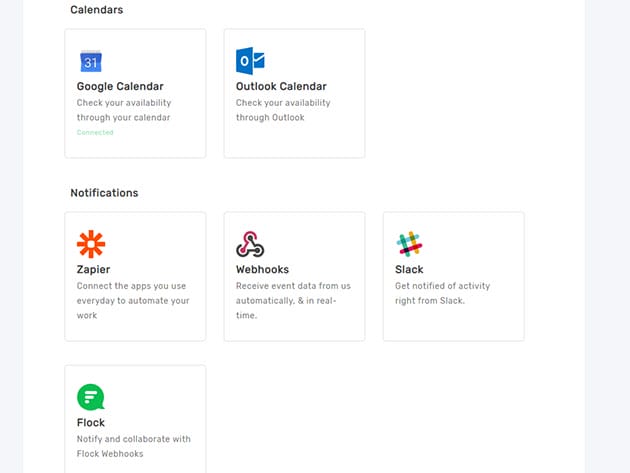Image resolution: width=630 pixels, height=473 pixels.
Task: Select the Zapier title text
Action: [x=94, y=269]
